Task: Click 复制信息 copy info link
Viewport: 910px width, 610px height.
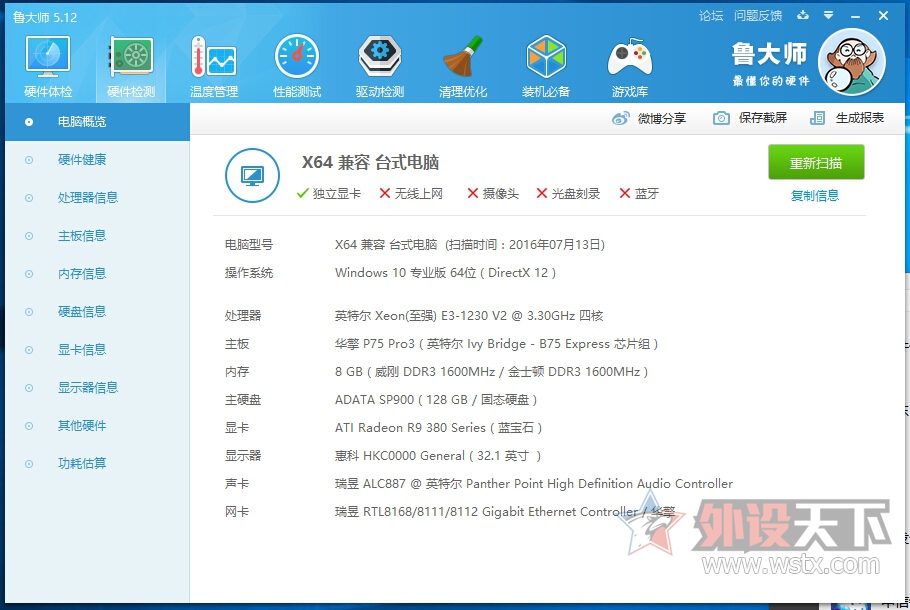Action: pos(815,196)
